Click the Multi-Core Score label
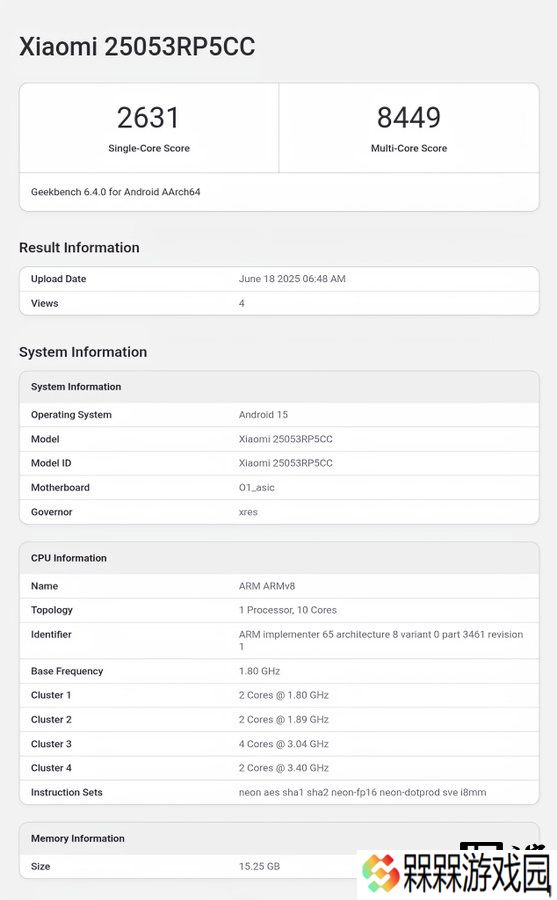This screenshot has height=900, width=557. pos(409,148)
